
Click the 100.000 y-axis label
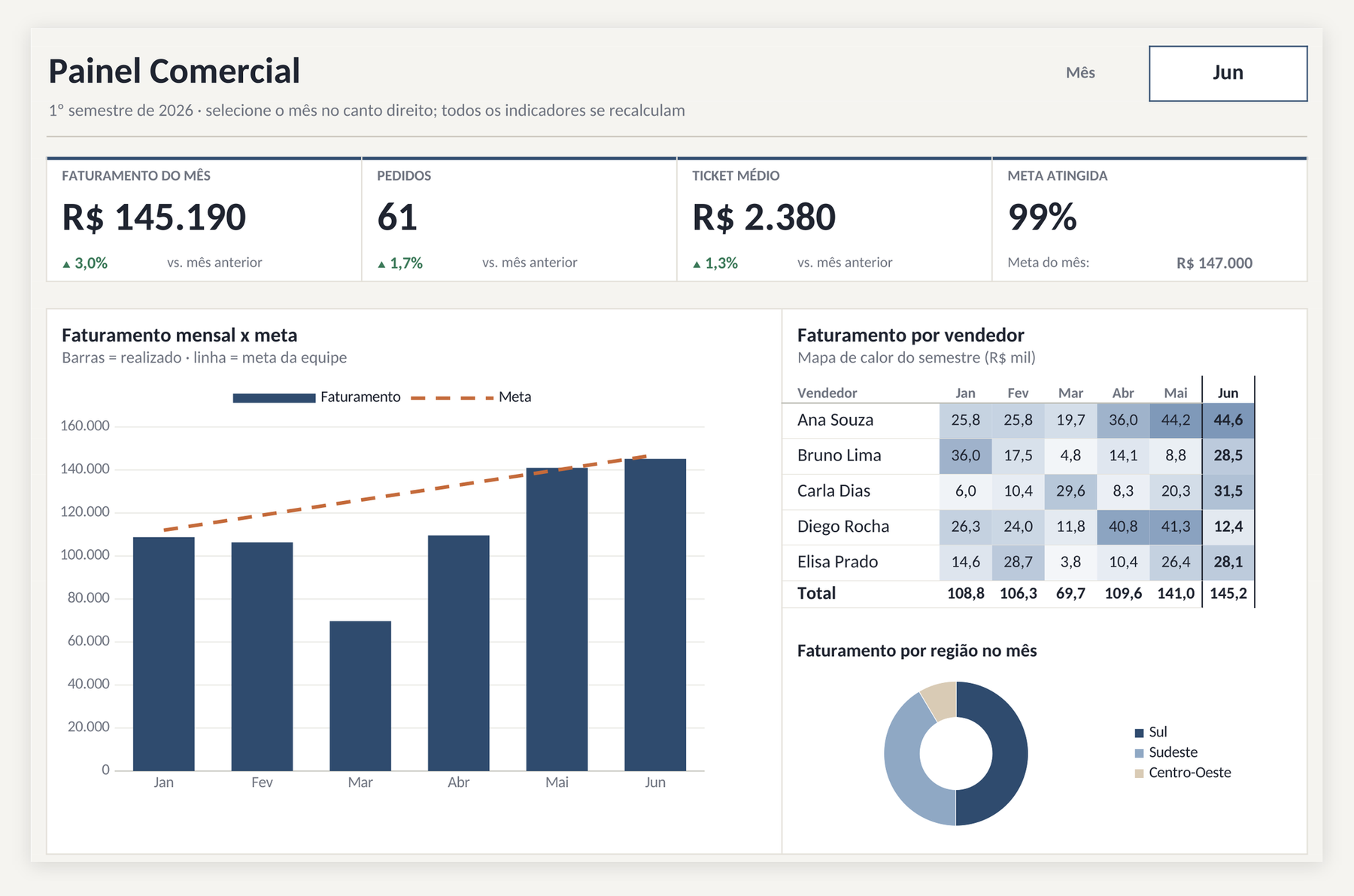(85, 554)
